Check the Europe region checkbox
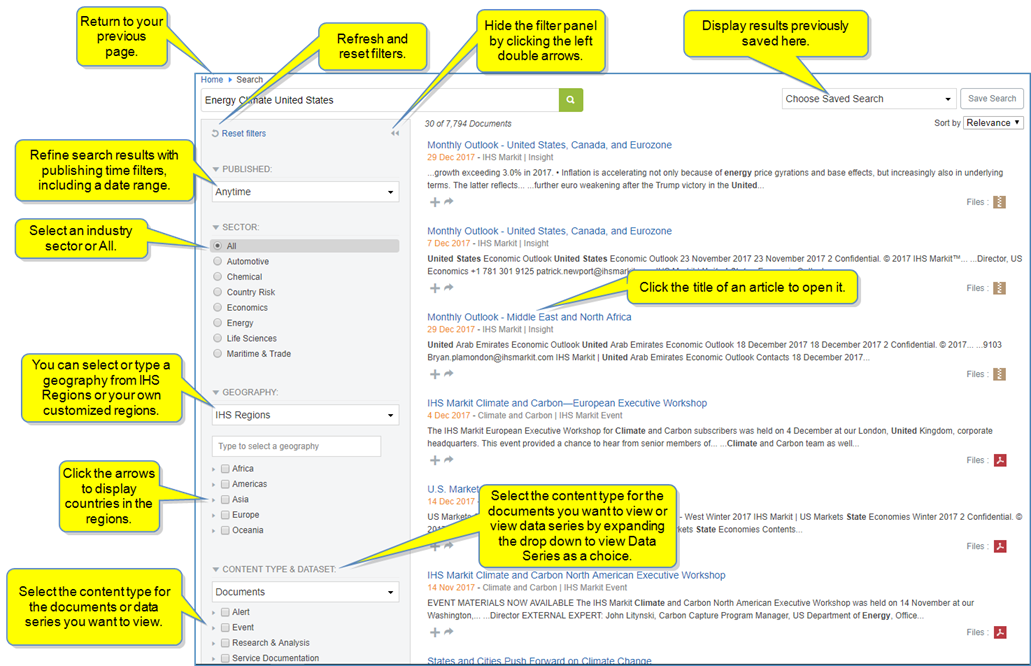 coord(225,515)
